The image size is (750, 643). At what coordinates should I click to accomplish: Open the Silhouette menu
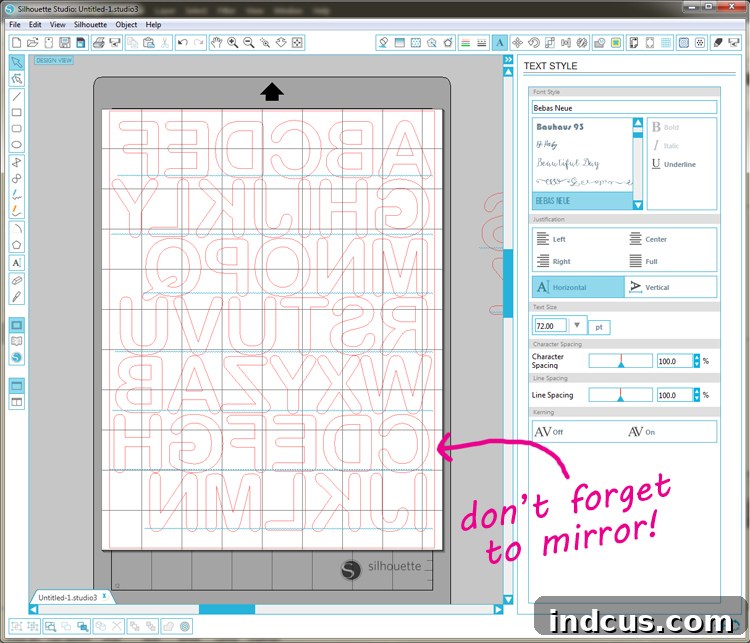[x=90, y=24]
